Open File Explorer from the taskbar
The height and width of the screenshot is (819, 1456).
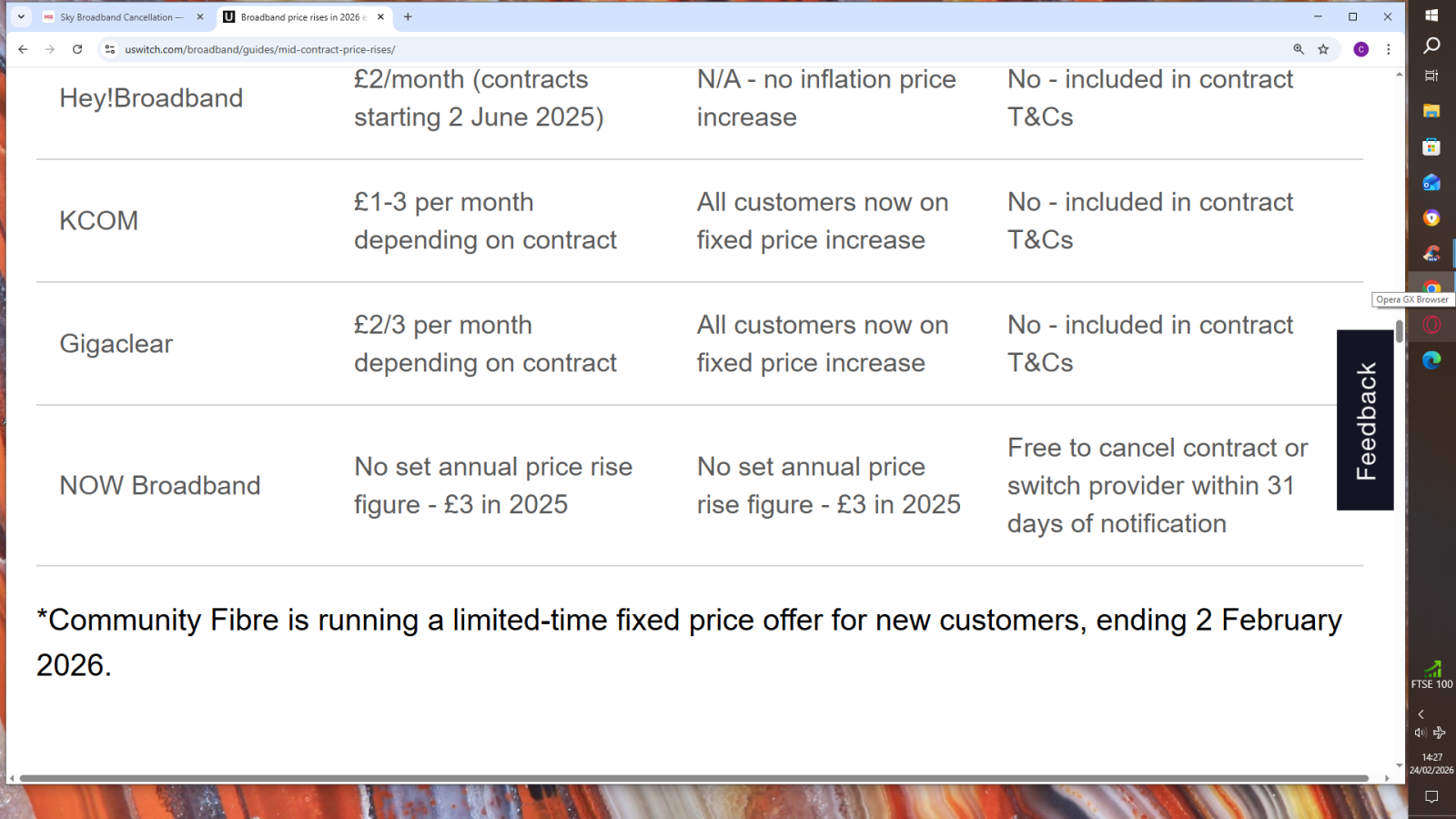1431,111
